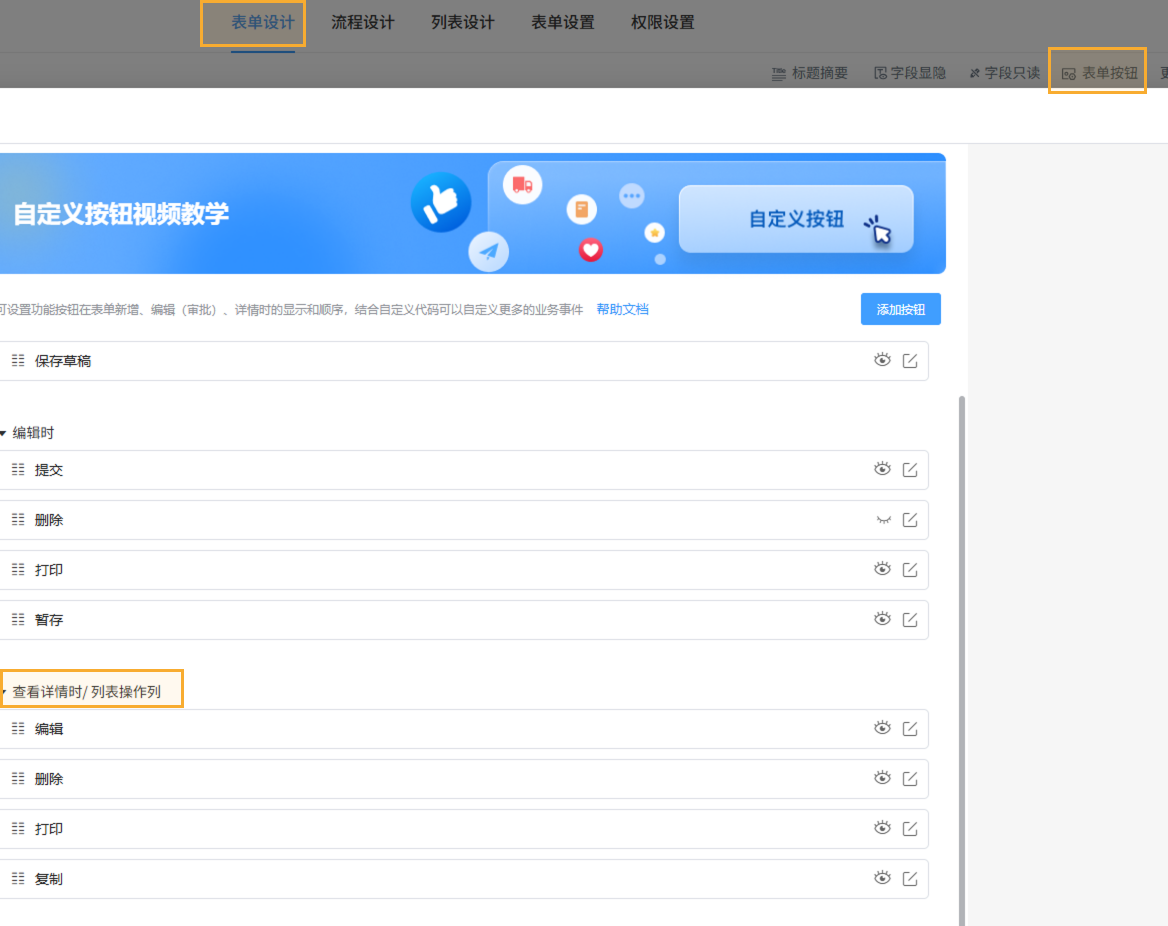The image size is (1168, 926).
Task: Show the hidden 删除 button in 编辑时
Action: click(883, 520)
